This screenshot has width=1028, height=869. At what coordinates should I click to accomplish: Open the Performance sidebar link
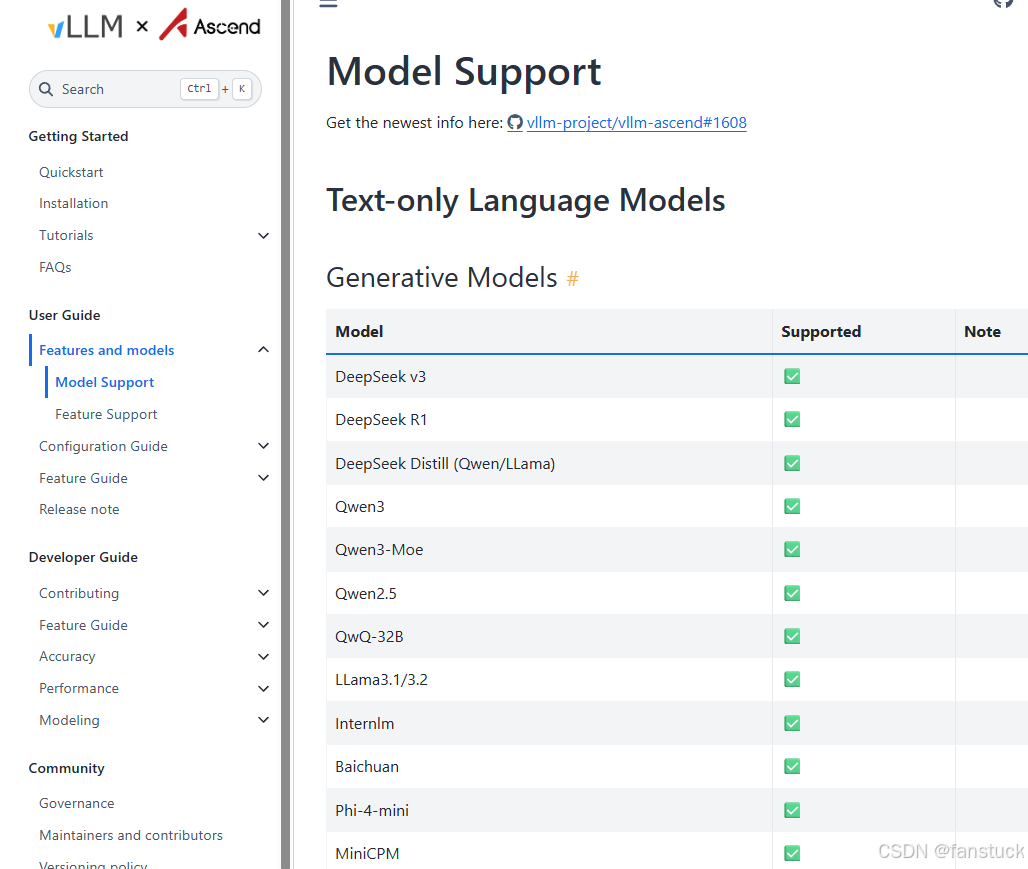tap(79, 689)
